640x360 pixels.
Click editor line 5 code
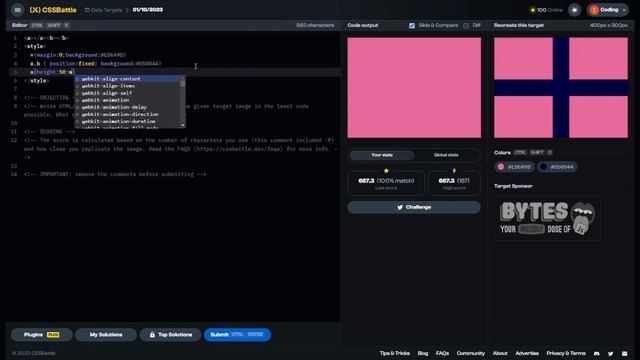click(x=51, y=72)
